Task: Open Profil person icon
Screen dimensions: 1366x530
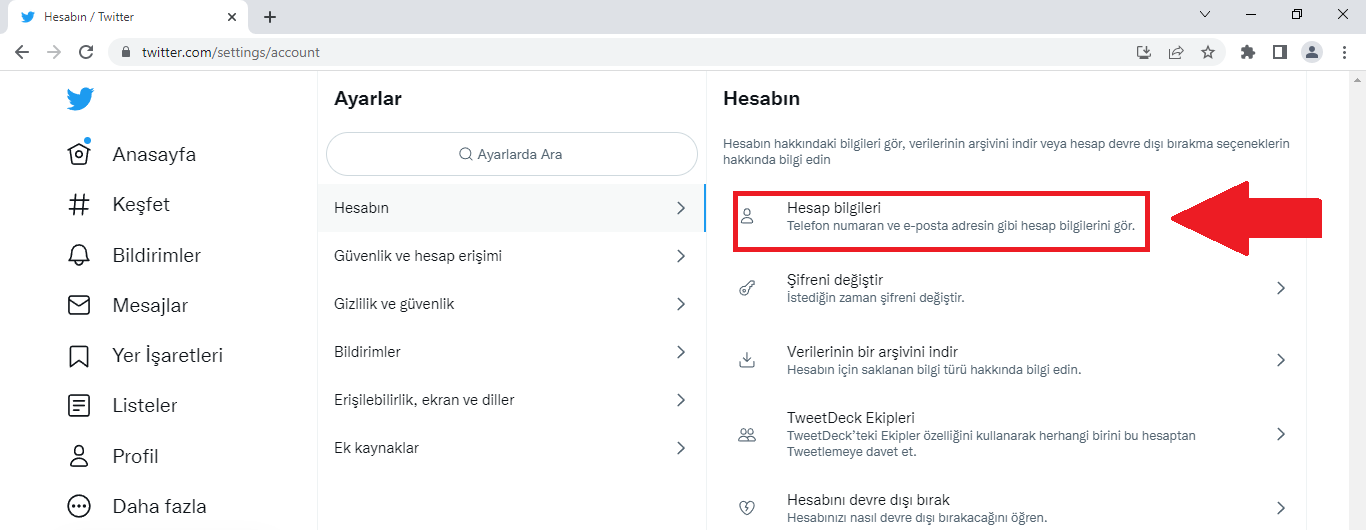Action: pyautogui.click(x=79, y=456)
